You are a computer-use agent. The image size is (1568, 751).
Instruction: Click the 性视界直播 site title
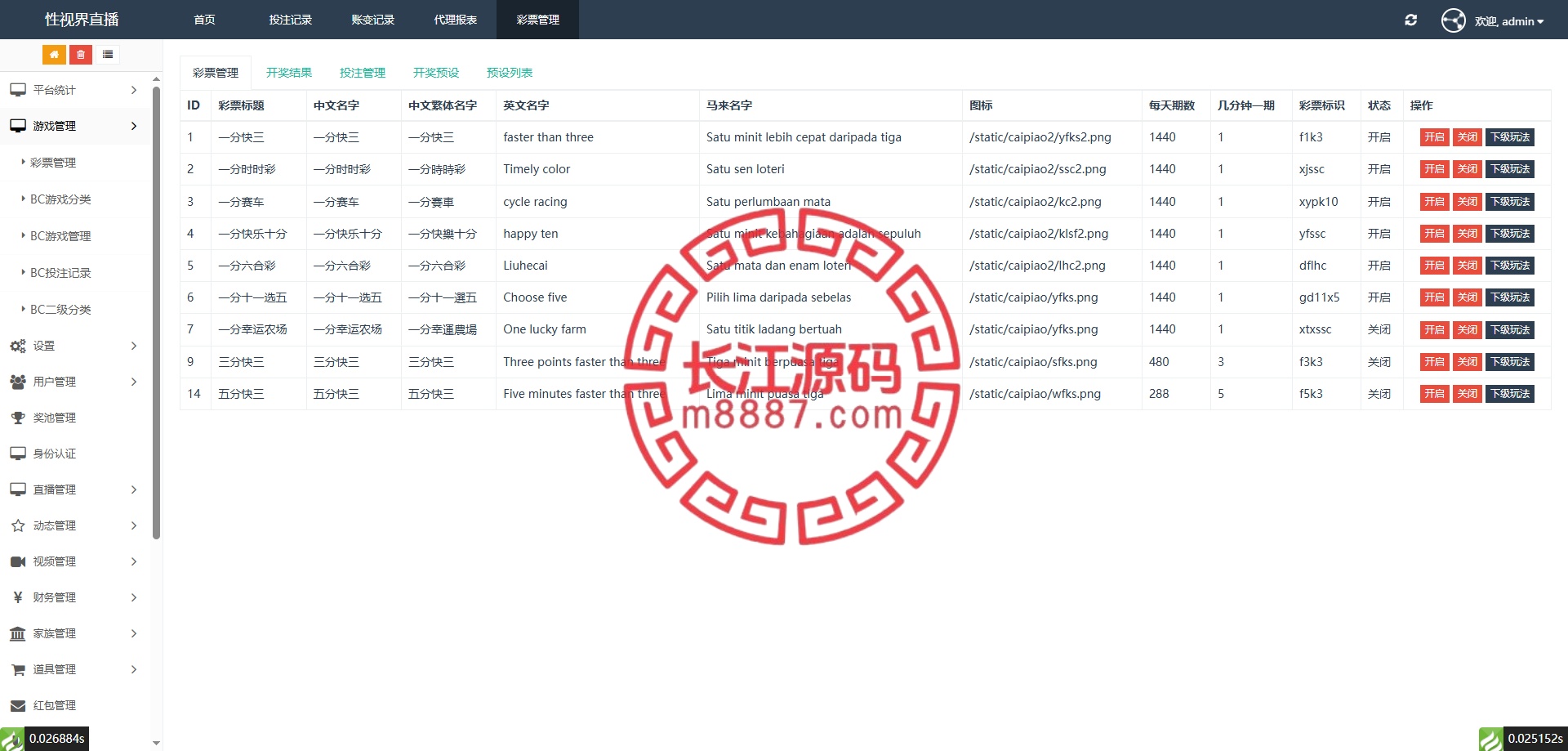(82, 20)
